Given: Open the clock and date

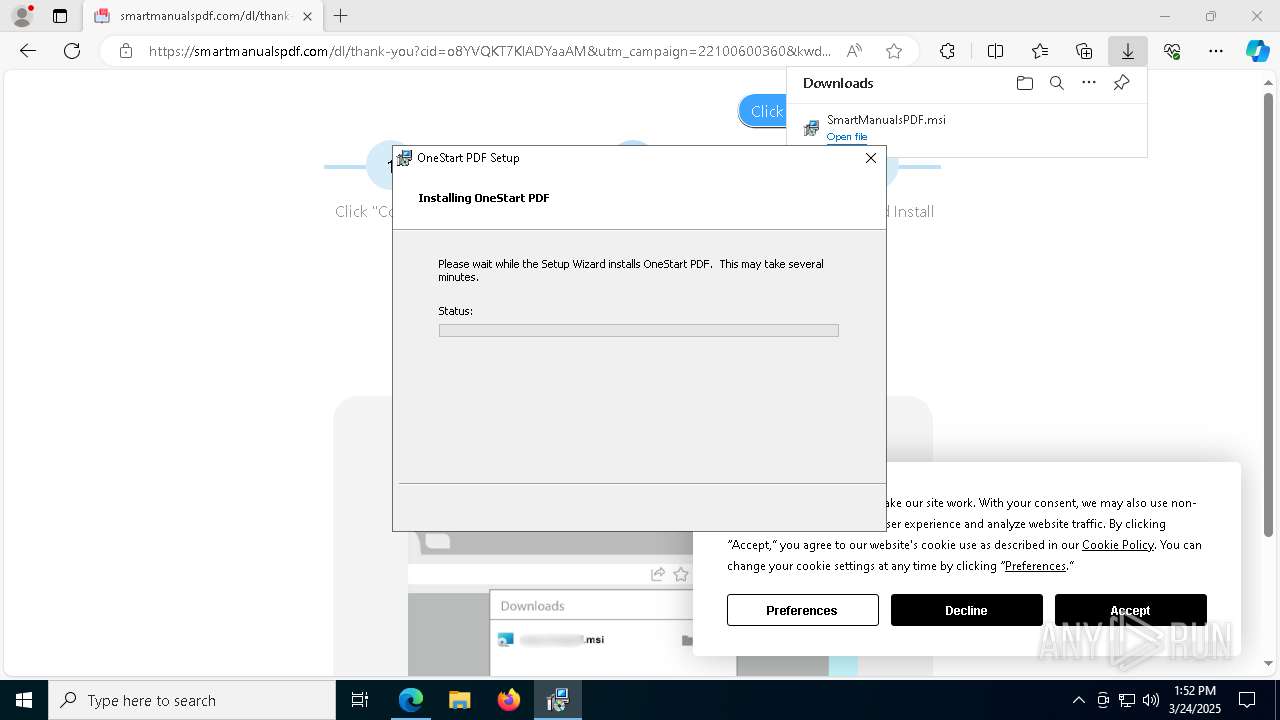Looking at the screenshot, I should [x=1194, y=700].
